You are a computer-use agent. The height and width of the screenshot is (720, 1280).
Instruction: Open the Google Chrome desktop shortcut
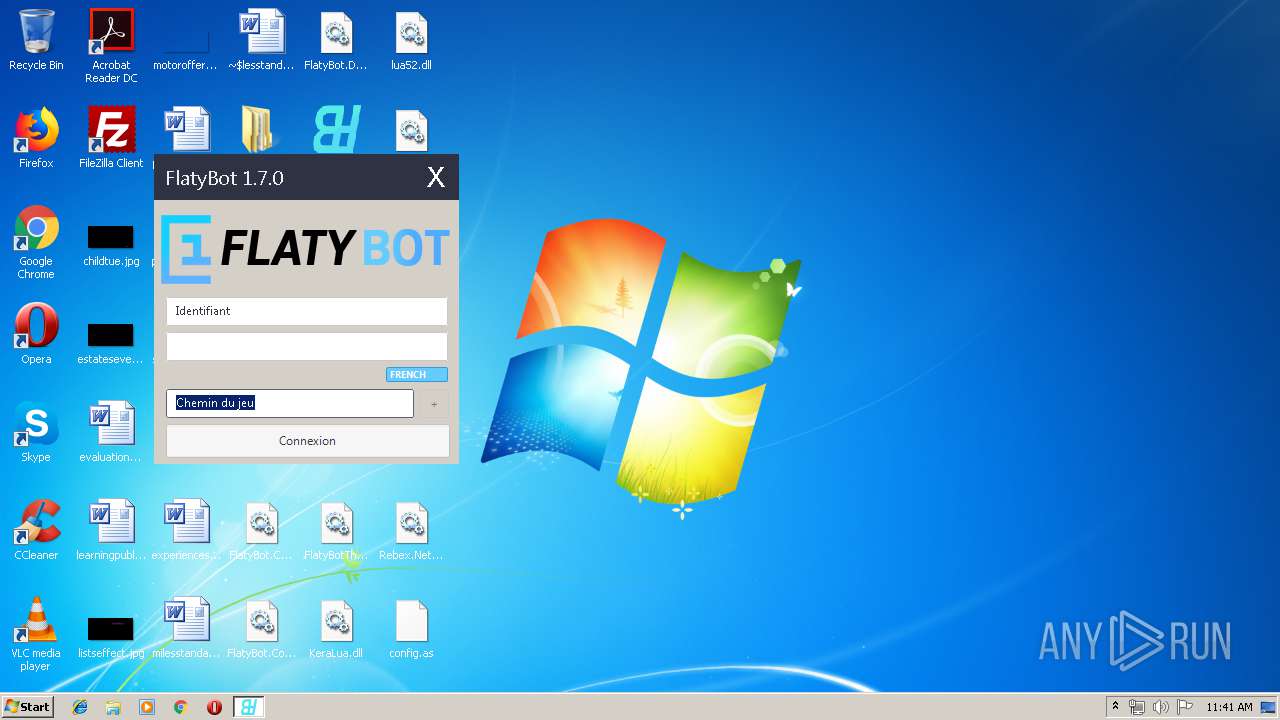point(36,242)
